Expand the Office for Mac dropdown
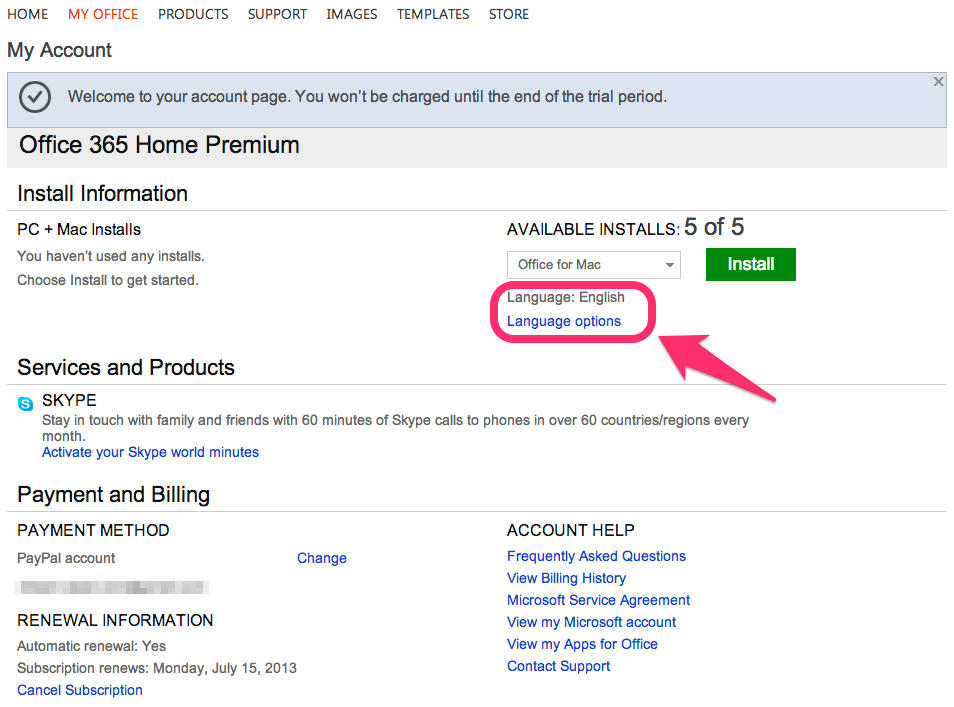The height and width of the screenshot is (707, 954). tap(593, 265)
